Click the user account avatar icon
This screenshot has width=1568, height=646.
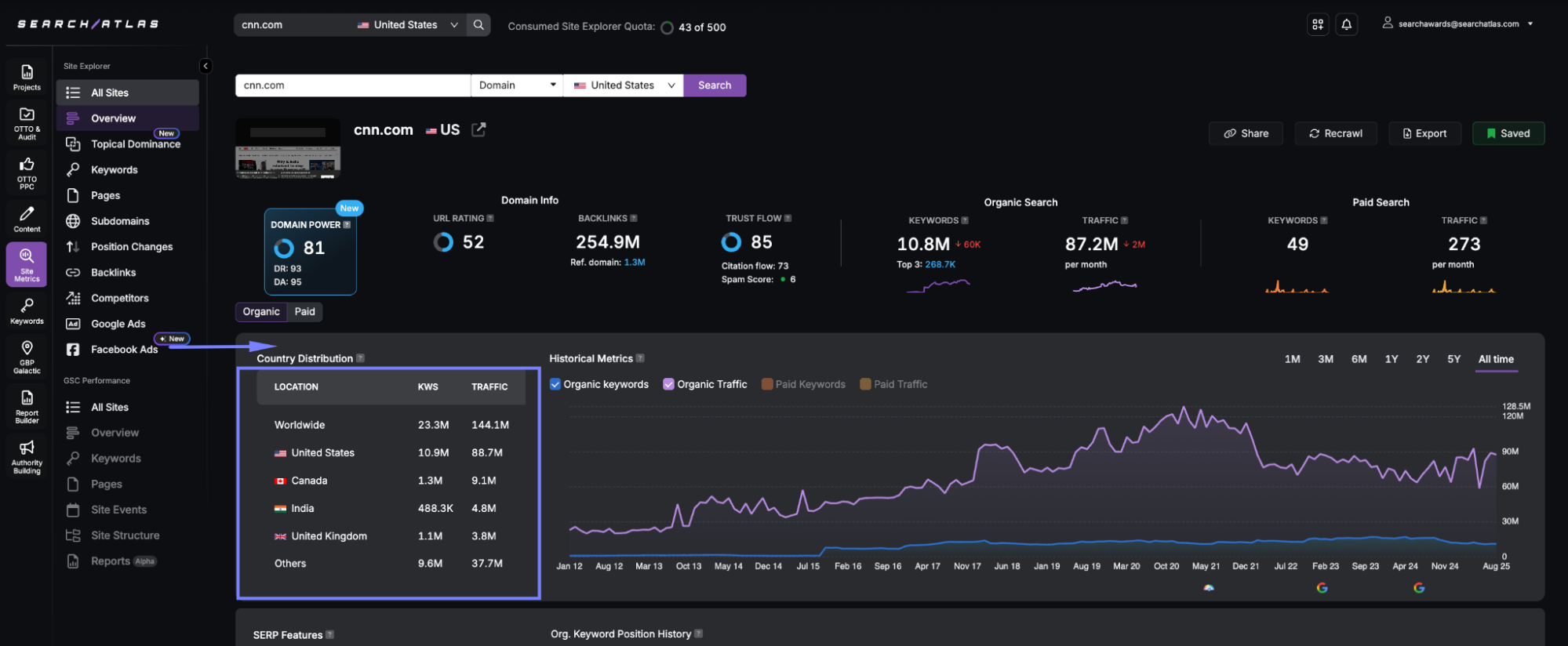[x=1388, y=23]
